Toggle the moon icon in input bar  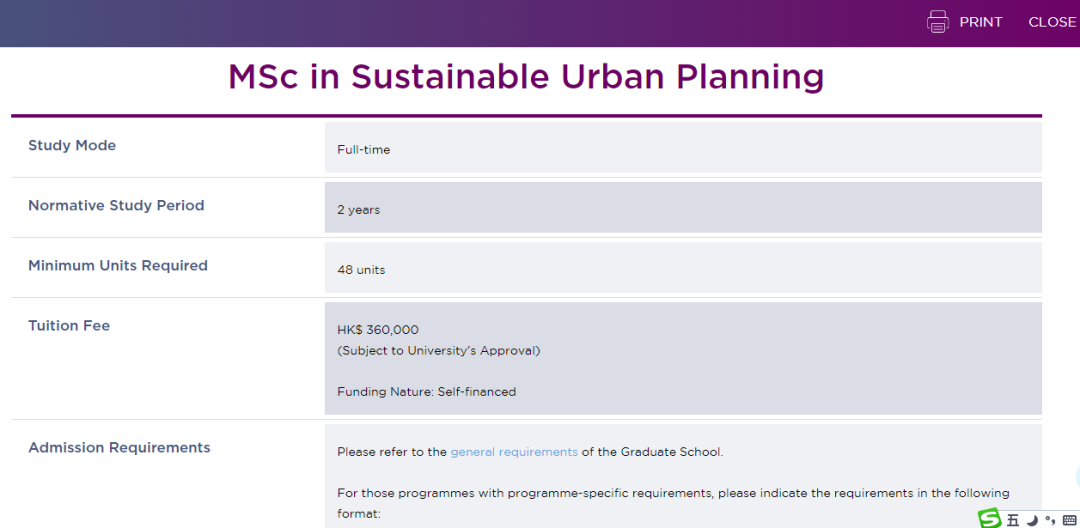click(x=1031, y=519)
